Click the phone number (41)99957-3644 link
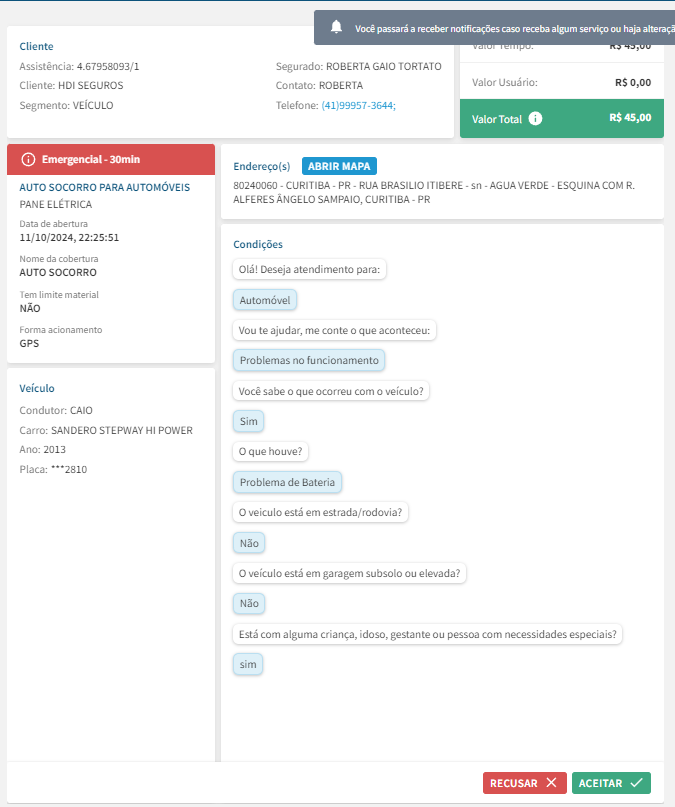Viewport: 675px width, 807px height. [358, 105]
